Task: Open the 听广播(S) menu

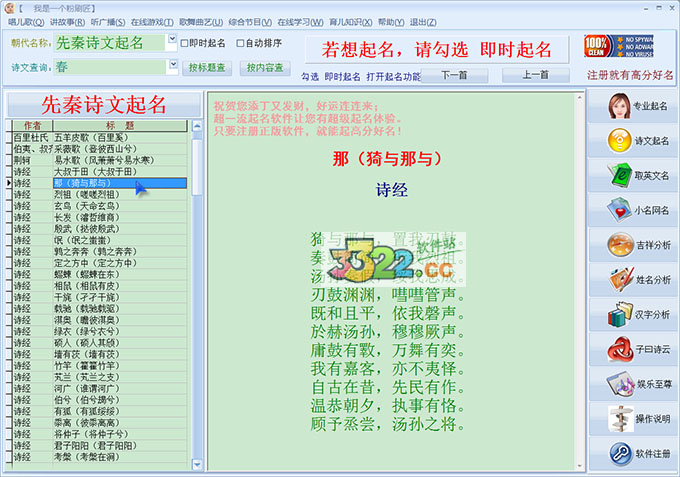Action: [108, 22]
